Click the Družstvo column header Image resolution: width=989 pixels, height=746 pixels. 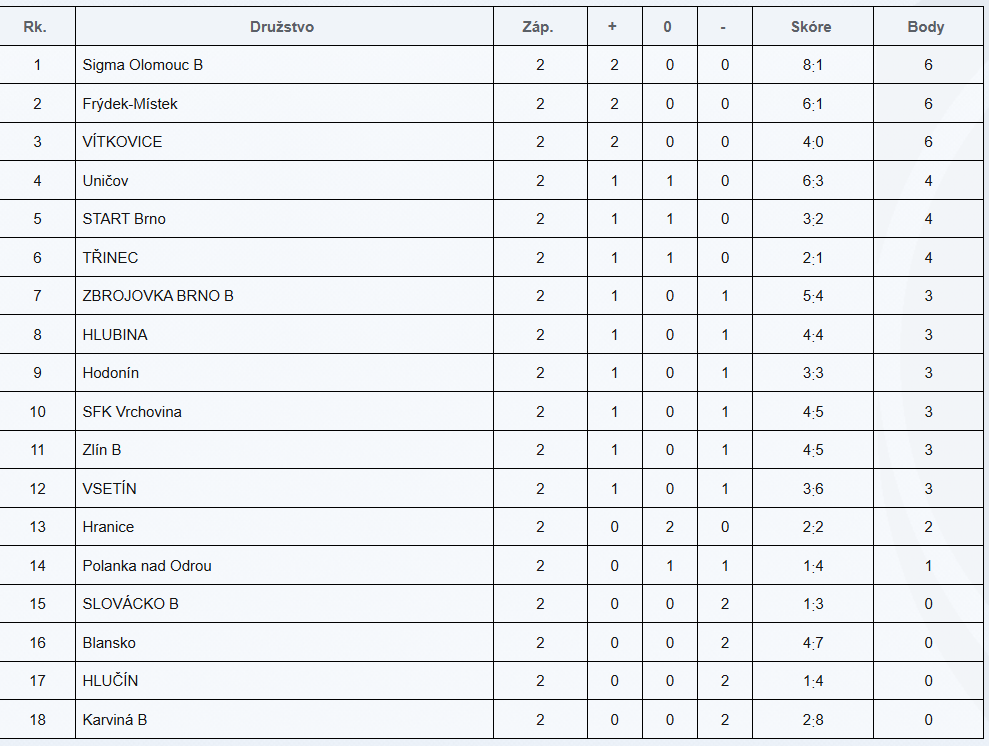282,27
